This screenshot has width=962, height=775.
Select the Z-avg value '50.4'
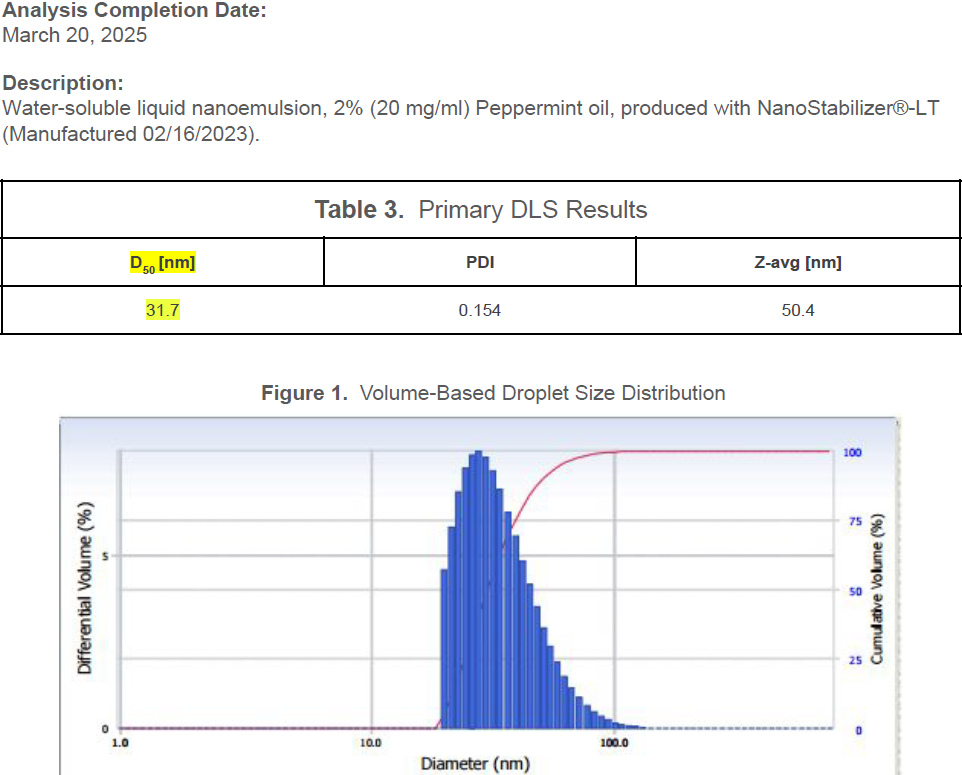click(x=798, y=310)
